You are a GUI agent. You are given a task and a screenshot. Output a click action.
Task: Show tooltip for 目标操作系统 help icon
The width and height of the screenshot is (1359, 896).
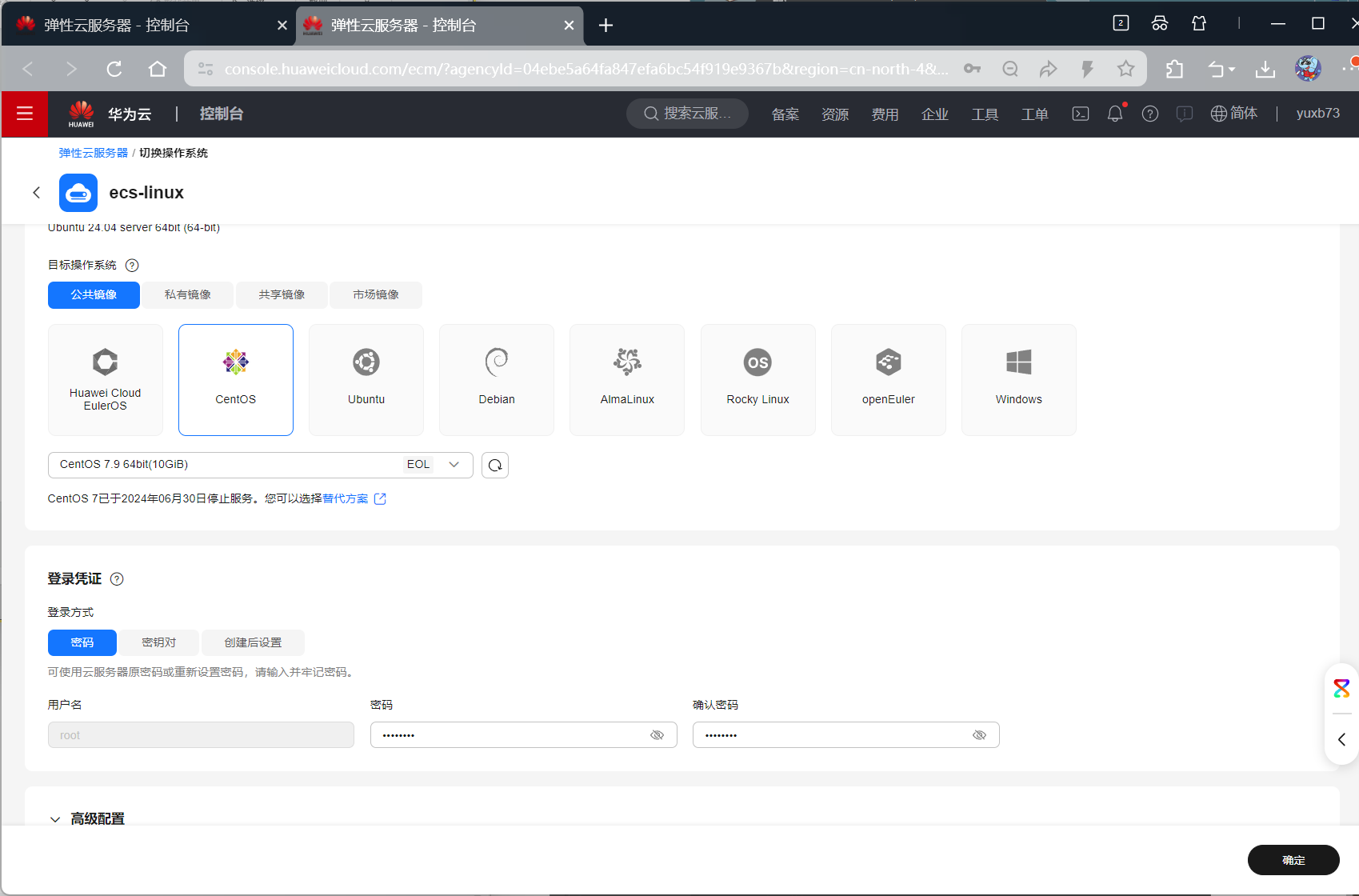[x=132, y=266]
